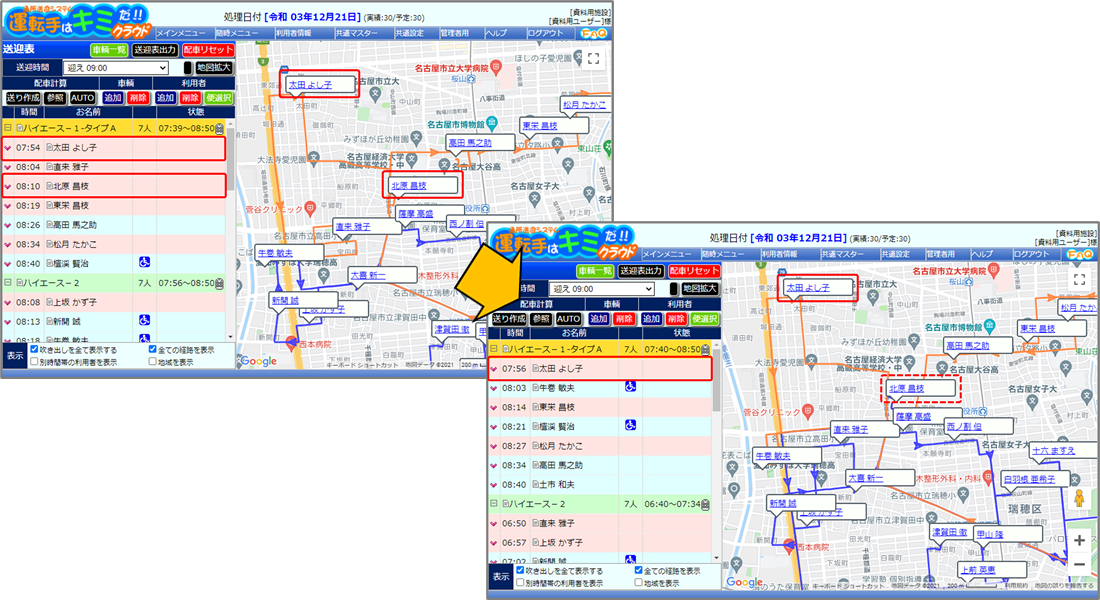The image size is (1100, 600).
Task: Uncheck 吹き出しを全て表示する in front window
Action: coord(521,571)
